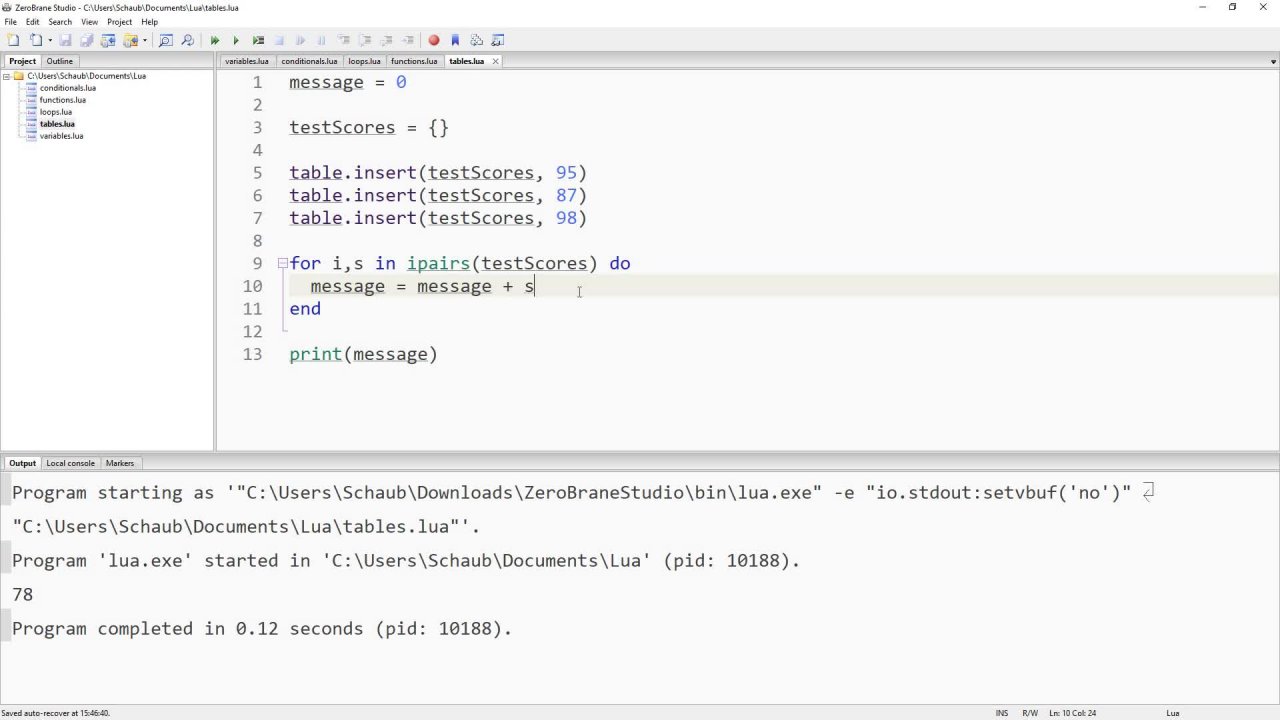The height and width of the screenshot is (720, 1280).
Task: Switch to the loops.lua tab
Action: (363, 61)
